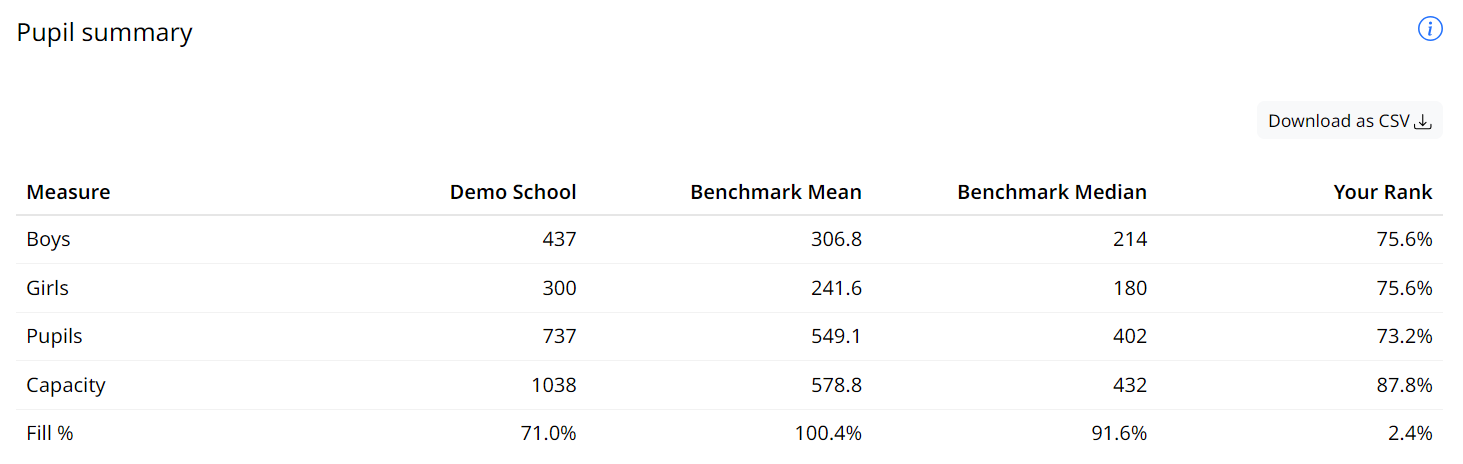Select the Capacity row label
The width and height of the screenshot is (1463, 464).
(x=66, y=385)
